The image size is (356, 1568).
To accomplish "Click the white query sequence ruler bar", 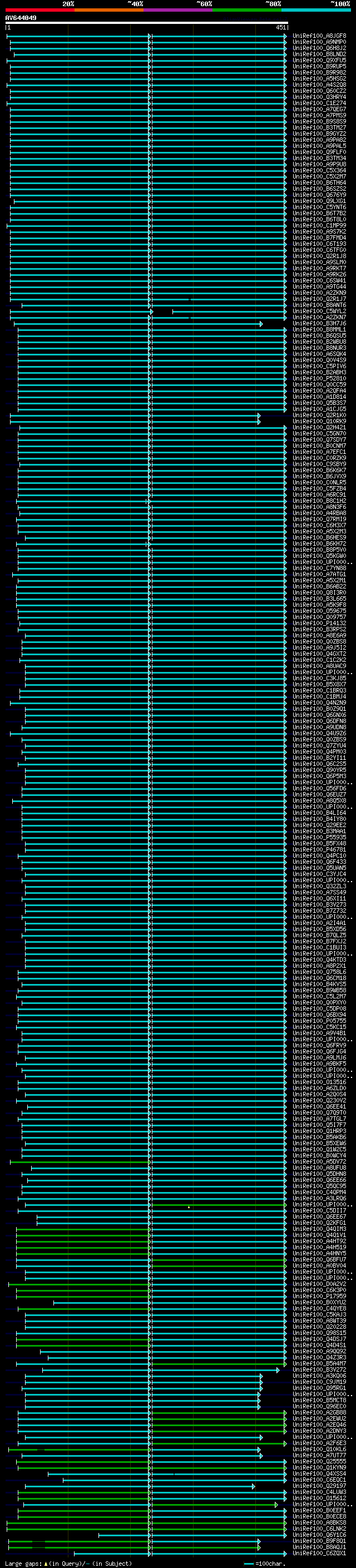I will (x=147, y=23).
